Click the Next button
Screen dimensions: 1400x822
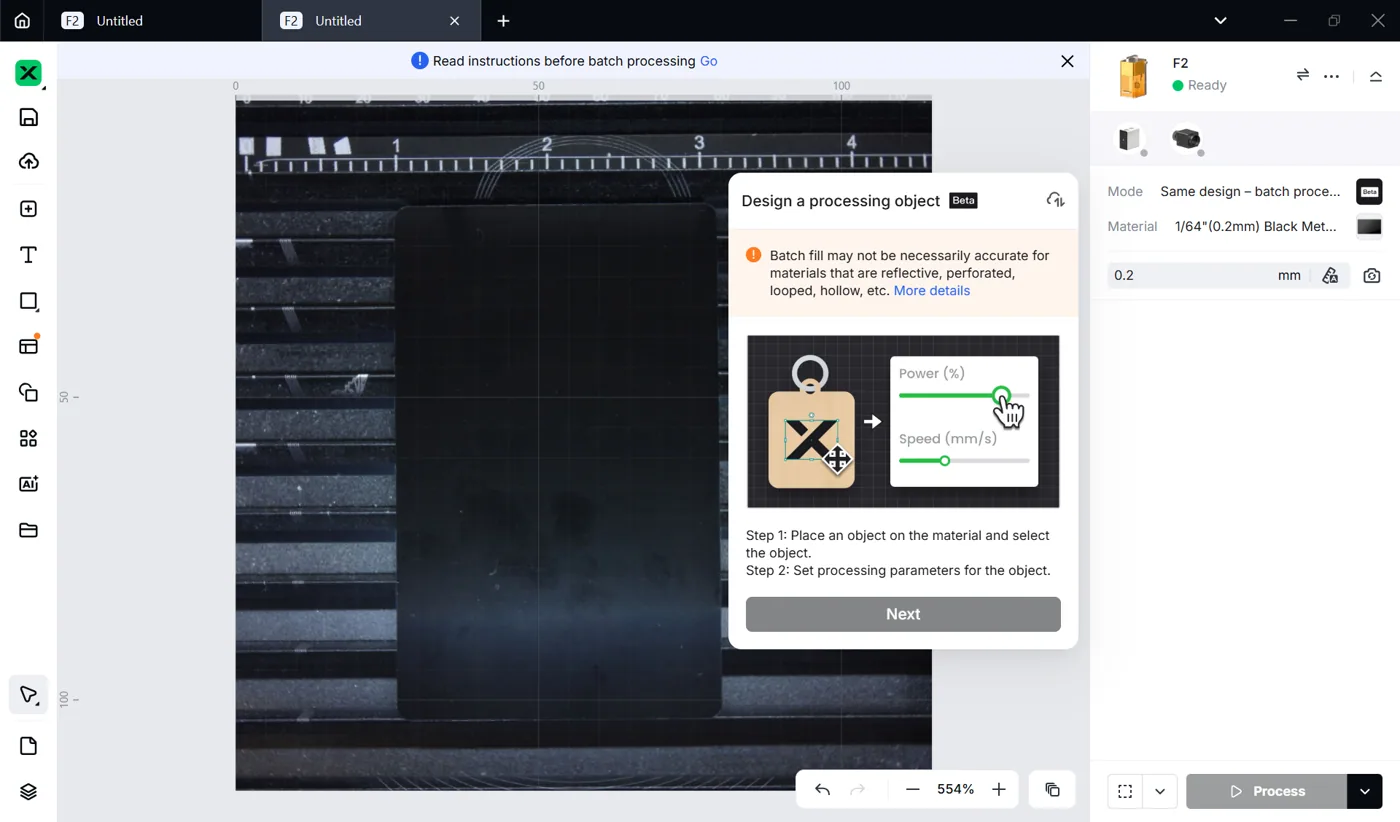point(903,614)
